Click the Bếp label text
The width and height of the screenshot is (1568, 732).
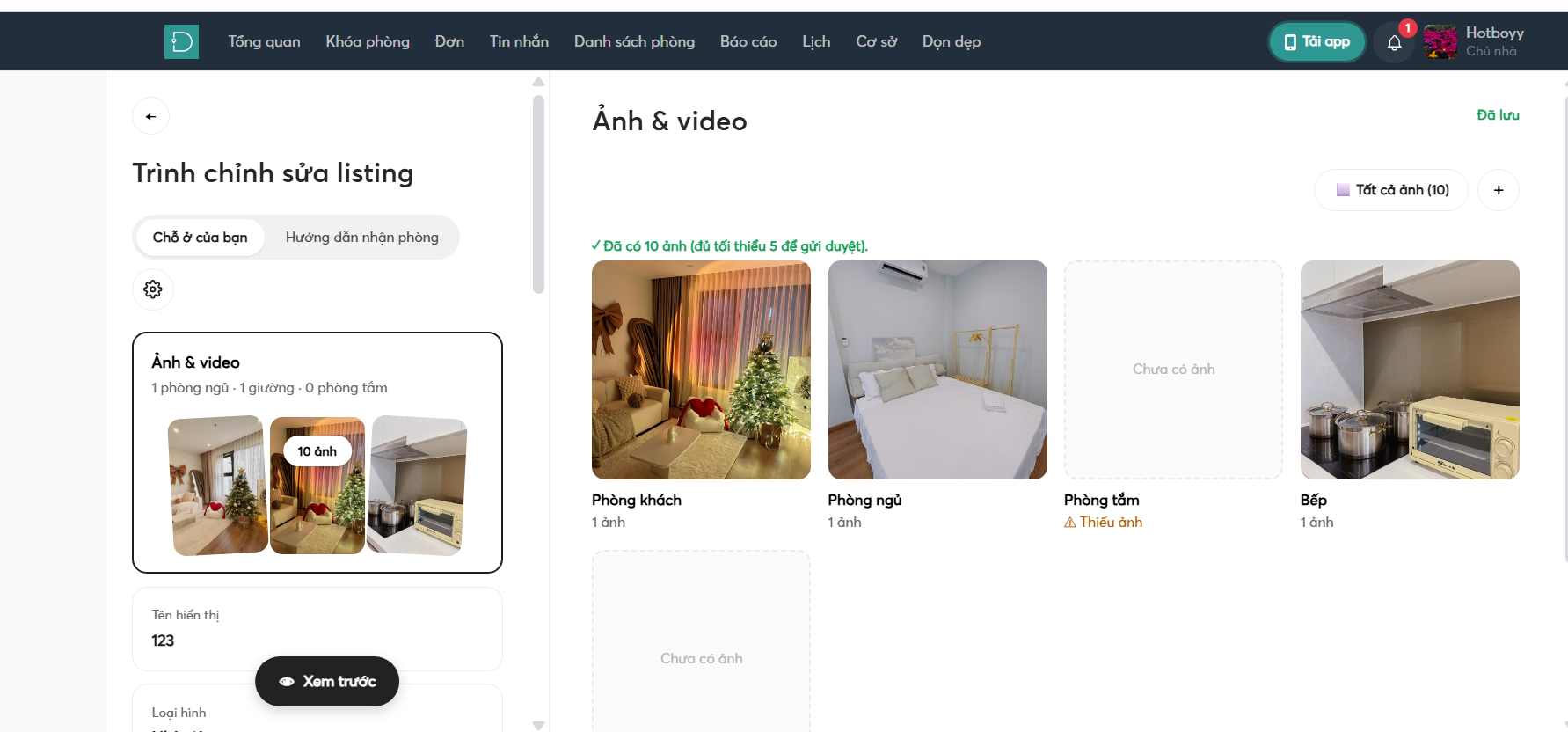(1313, 500)
